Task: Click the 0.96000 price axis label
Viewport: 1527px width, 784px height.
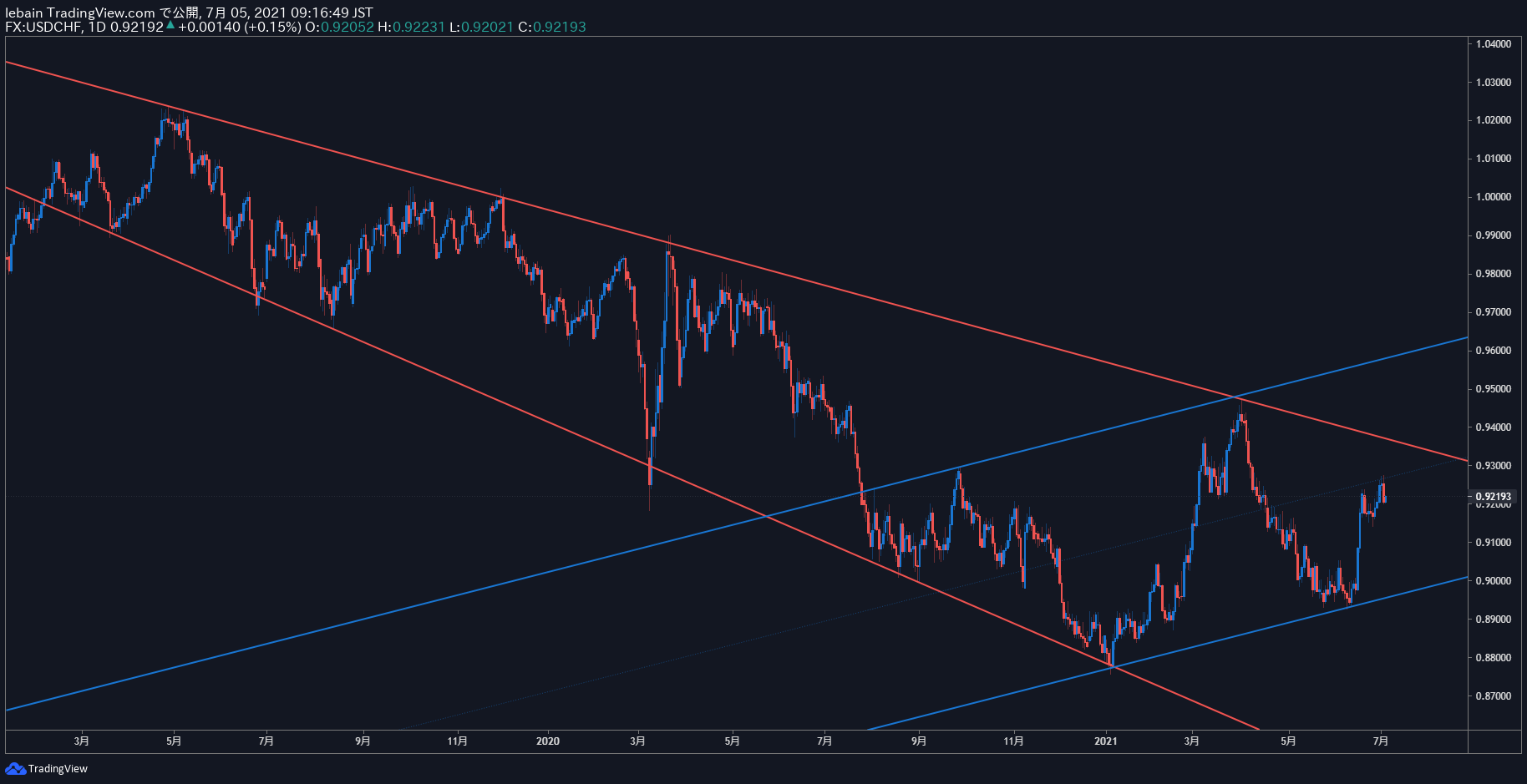Action: (1494, 351)
